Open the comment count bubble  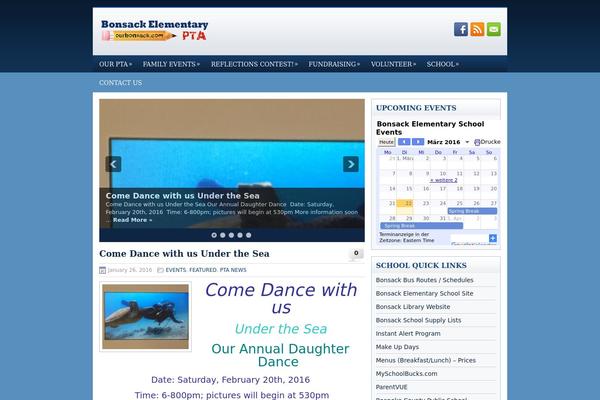[356, 254]
